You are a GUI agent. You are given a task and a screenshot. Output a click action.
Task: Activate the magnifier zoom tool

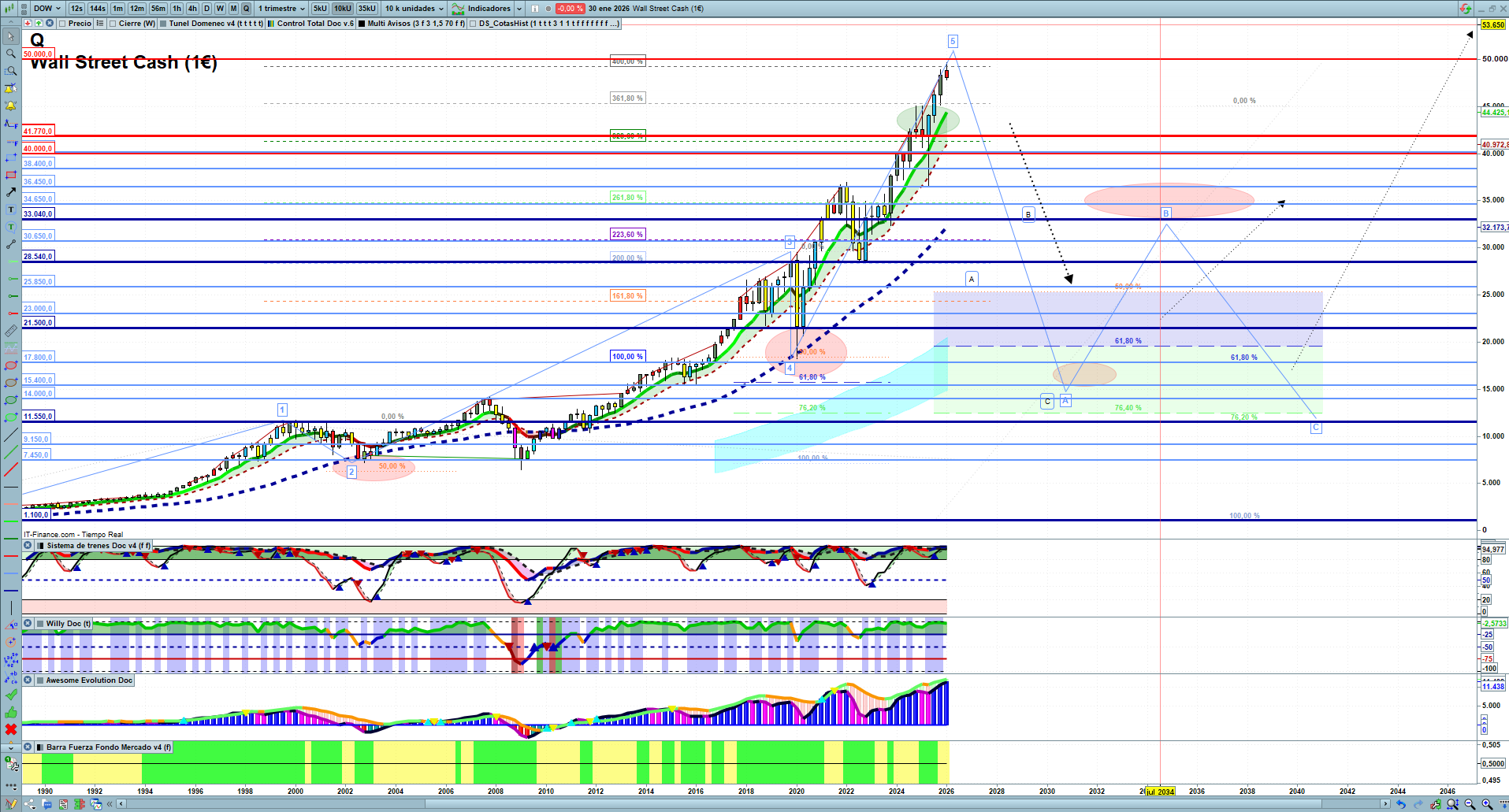tap(10, 54)
